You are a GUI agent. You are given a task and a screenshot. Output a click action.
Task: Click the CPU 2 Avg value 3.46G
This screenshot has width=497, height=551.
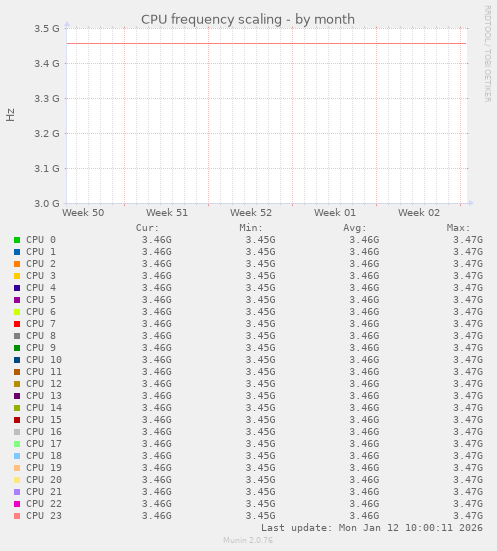[364, 264]
